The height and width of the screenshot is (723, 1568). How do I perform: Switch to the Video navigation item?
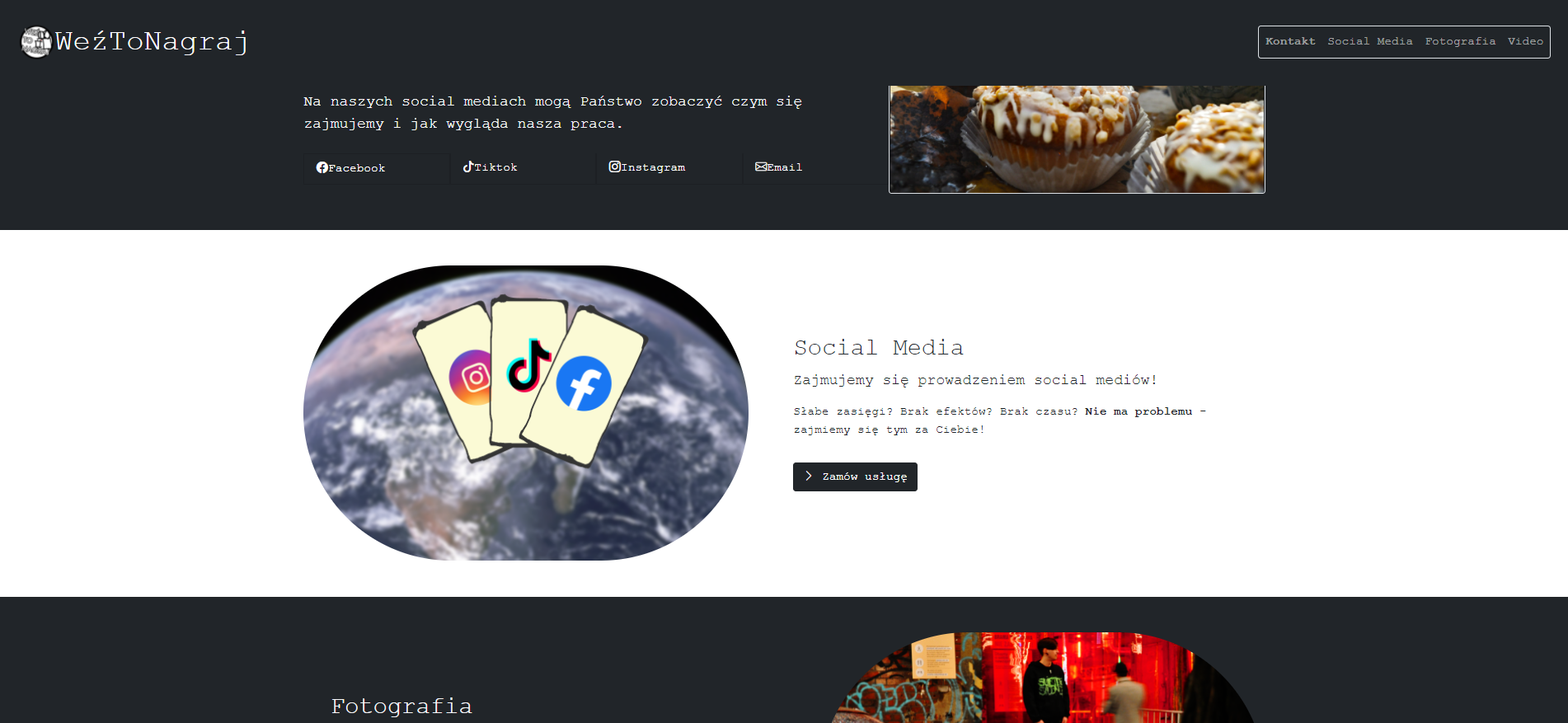[1525, 41]
